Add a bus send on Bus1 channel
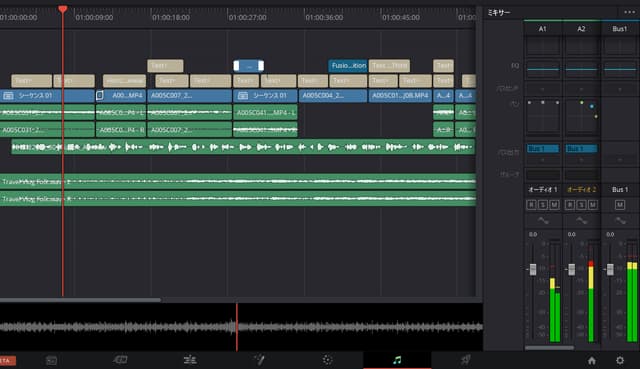Screen dimensions: 640x369 click(x=620, y=89)
